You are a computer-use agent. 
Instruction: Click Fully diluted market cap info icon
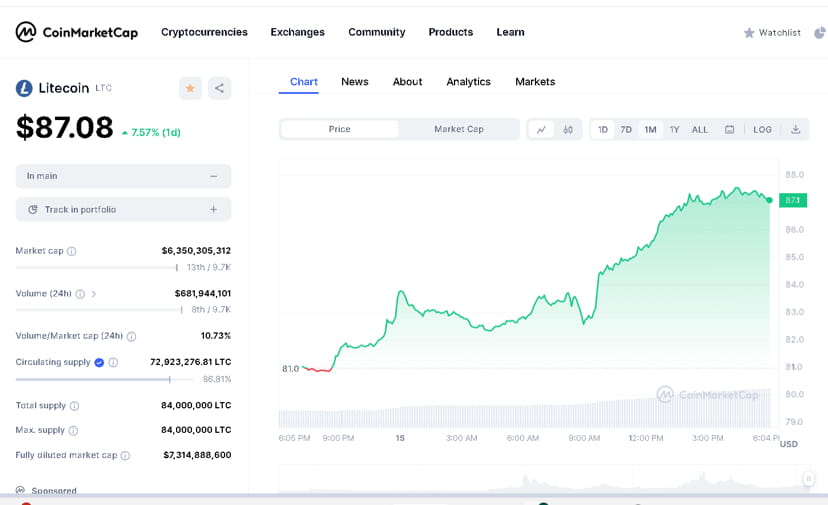(125, 455)
